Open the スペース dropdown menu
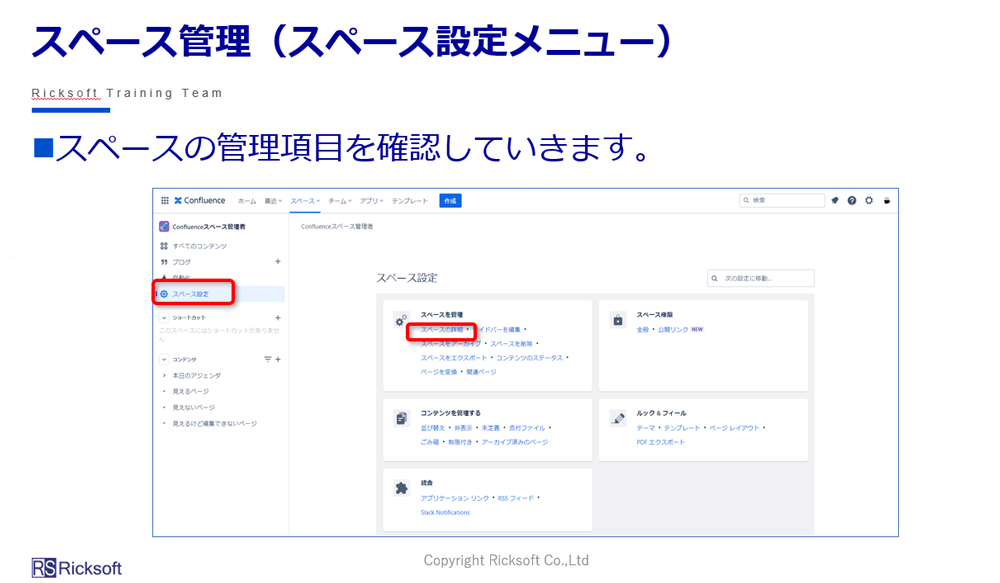 click(305, 201)
